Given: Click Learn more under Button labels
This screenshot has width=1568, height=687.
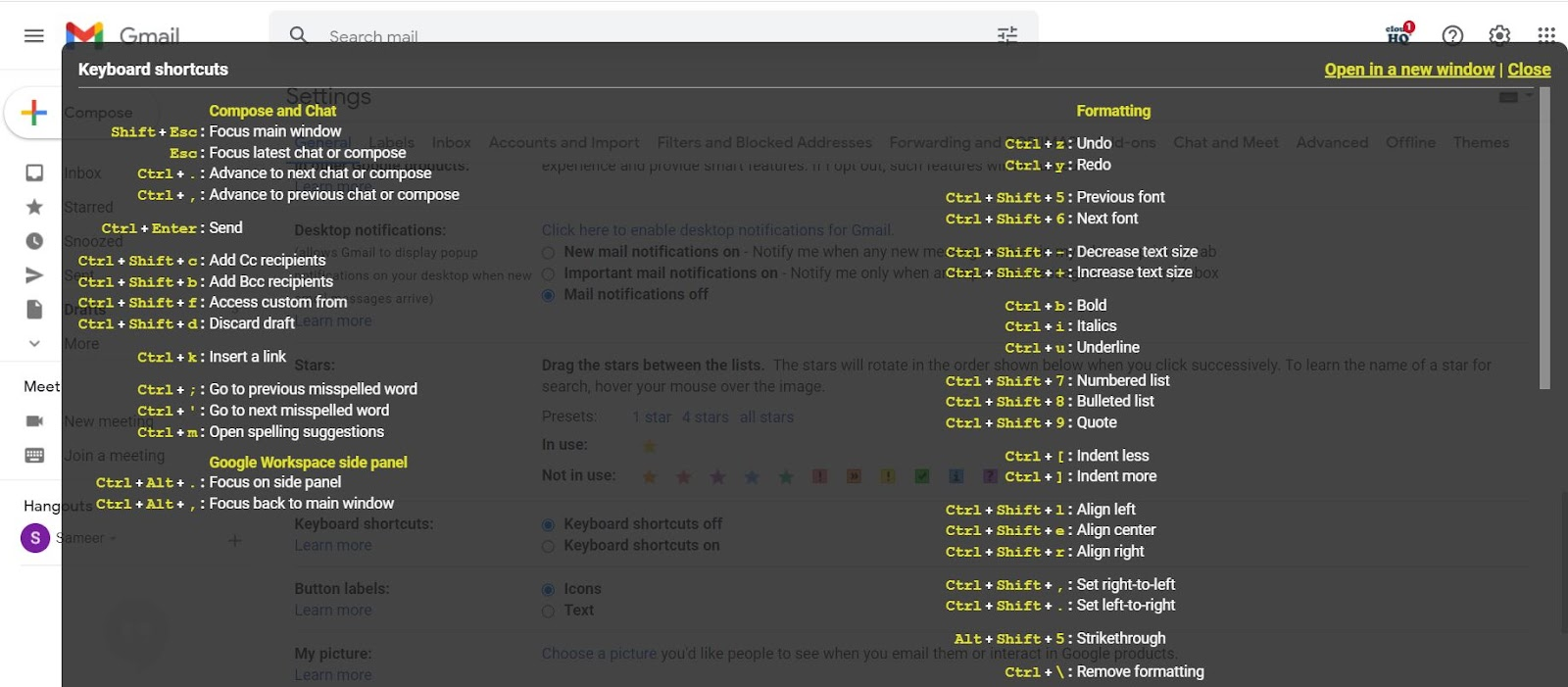Looking at the screenshot, I should point(333,611).
